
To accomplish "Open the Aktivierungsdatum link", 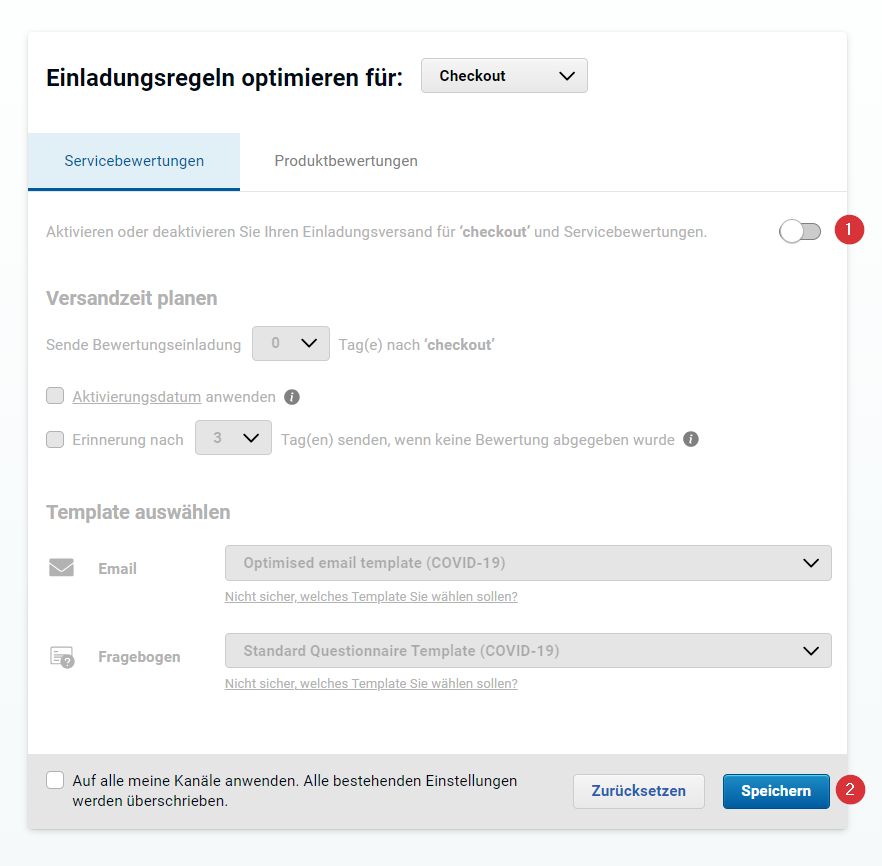I will pos(137,397).
